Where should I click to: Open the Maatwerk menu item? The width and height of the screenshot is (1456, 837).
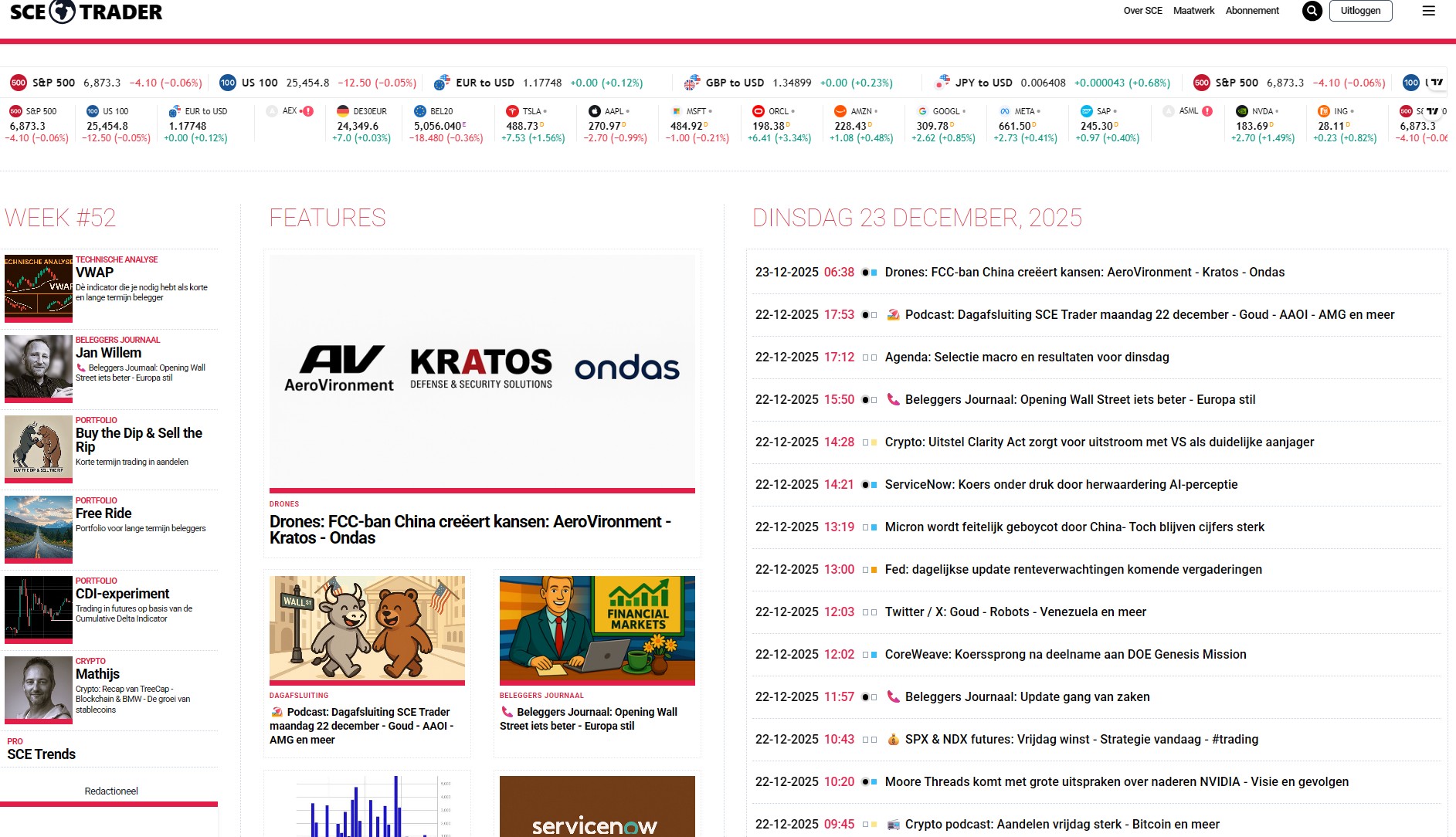click(1193, 11)
